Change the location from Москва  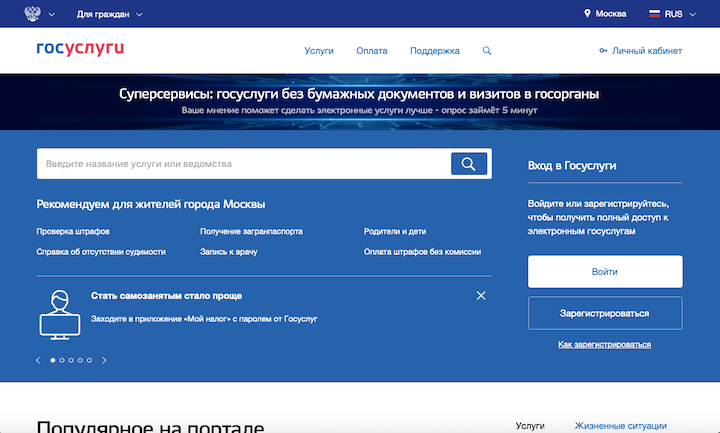(x=611, y=14)
